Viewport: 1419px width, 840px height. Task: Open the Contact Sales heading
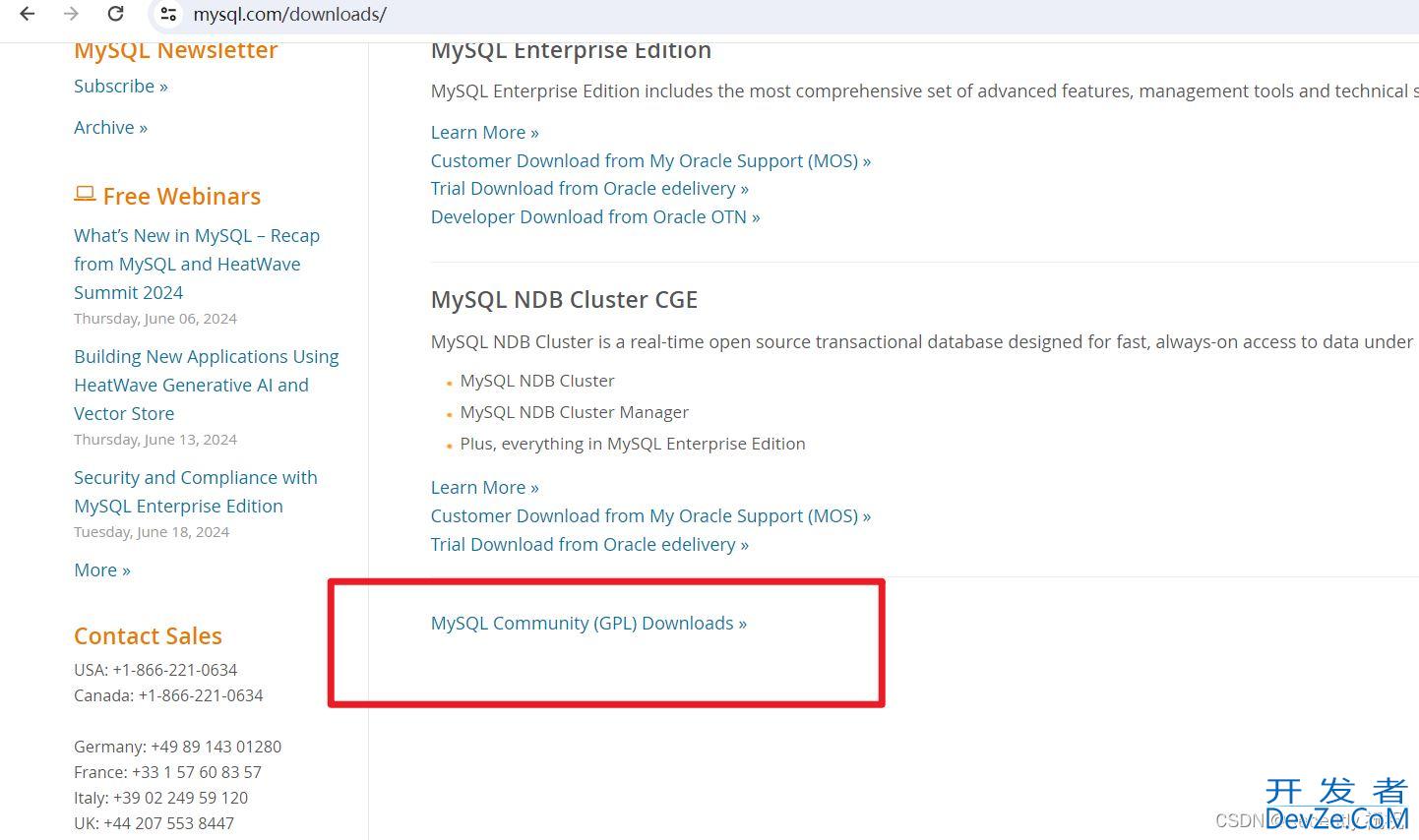(148, 636)
